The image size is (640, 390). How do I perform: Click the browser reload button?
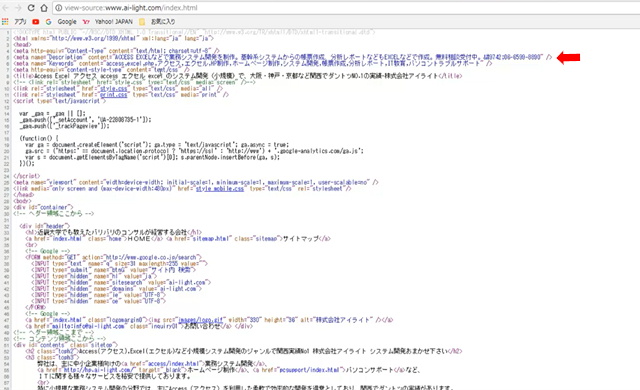click(x=31, y=8)
